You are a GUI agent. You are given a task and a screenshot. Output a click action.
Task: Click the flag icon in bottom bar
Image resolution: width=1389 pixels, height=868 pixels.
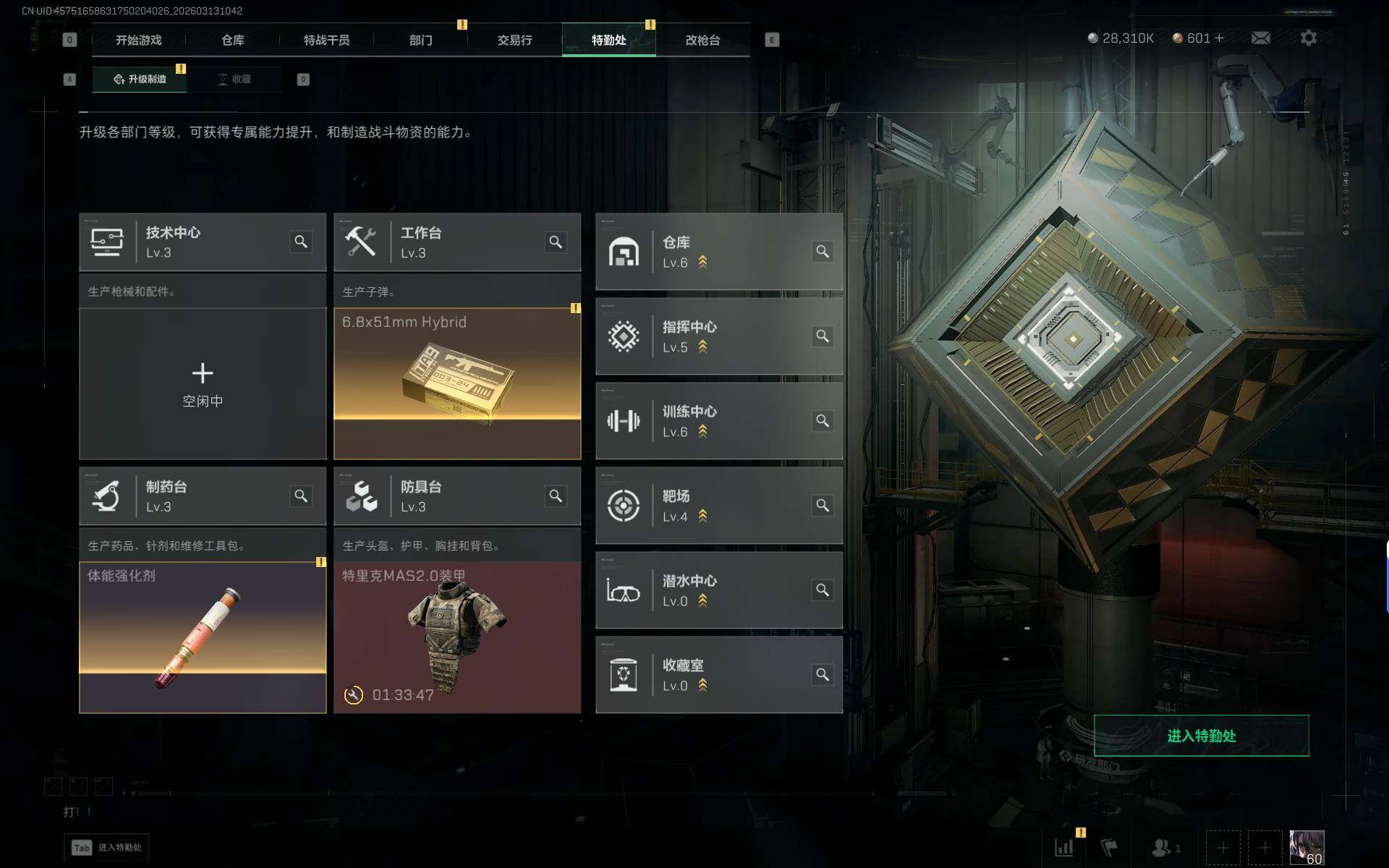click(1109, 847)
